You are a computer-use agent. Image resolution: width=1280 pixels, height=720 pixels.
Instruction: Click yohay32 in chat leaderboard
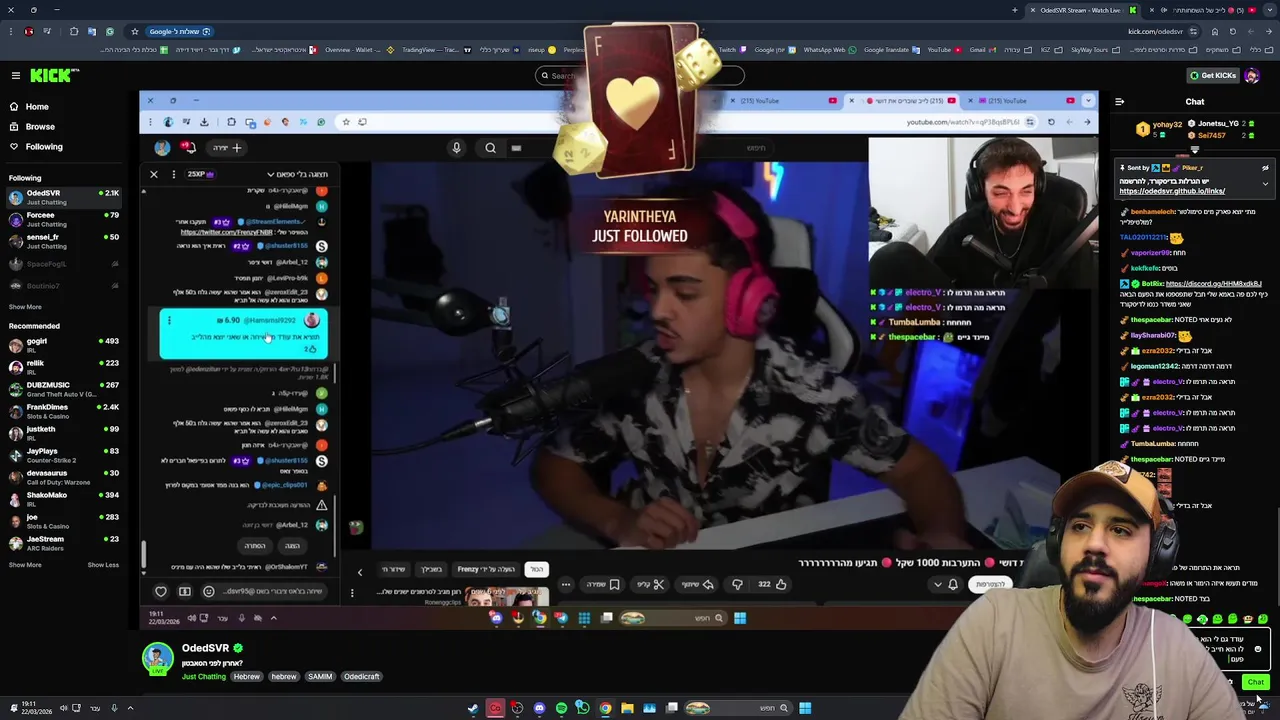tap(1167, 125)
